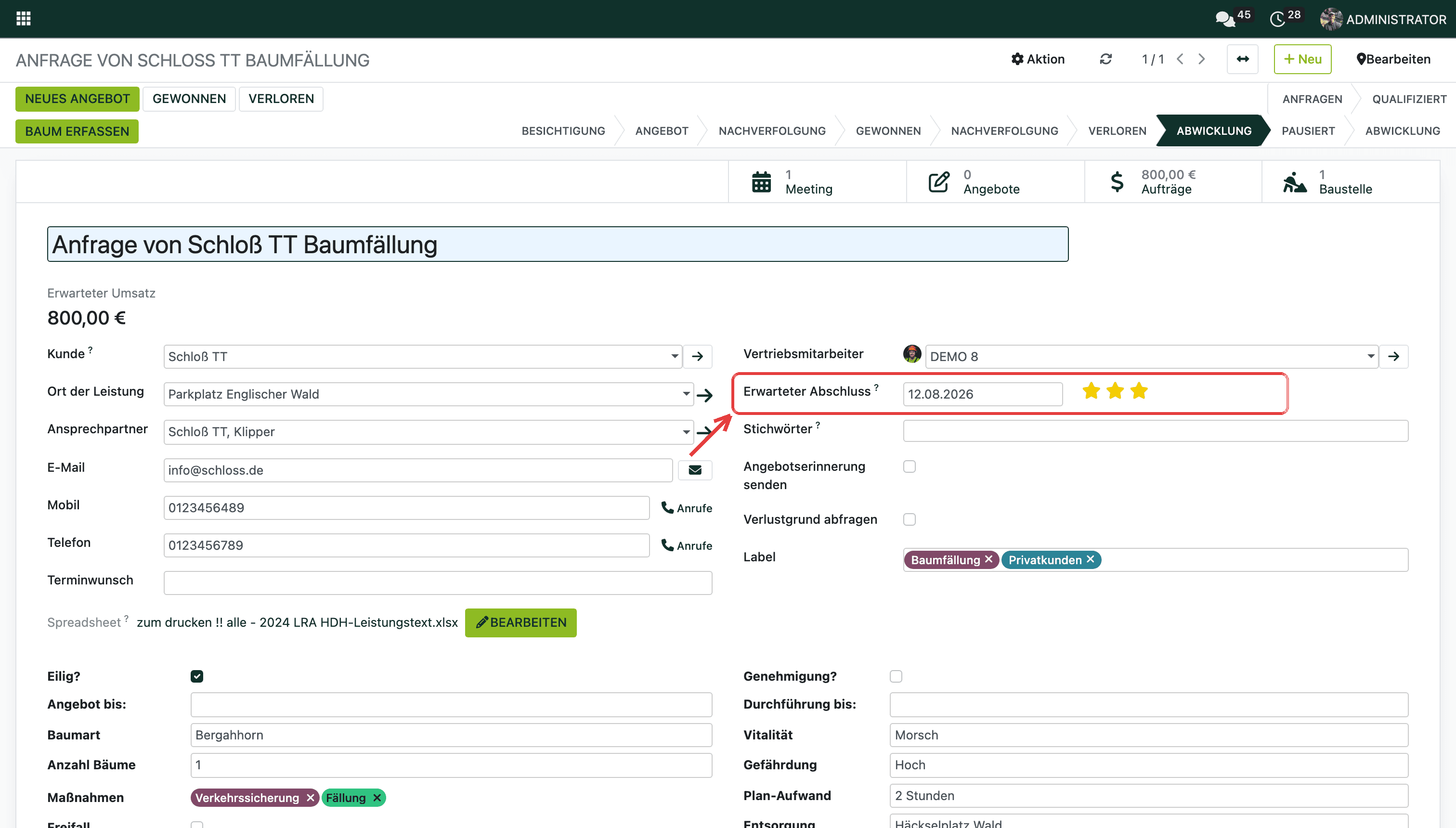
Task: Select the VERLOREN stage
Action: click(1117, 131)
